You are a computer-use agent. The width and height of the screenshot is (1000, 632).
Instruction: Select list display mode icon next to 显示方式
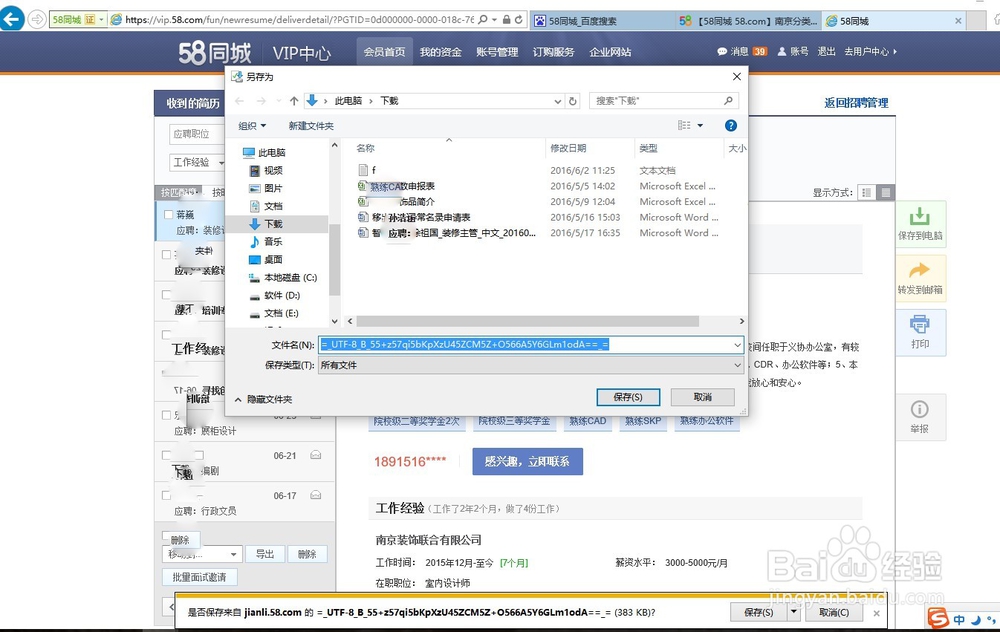[866, 193]
